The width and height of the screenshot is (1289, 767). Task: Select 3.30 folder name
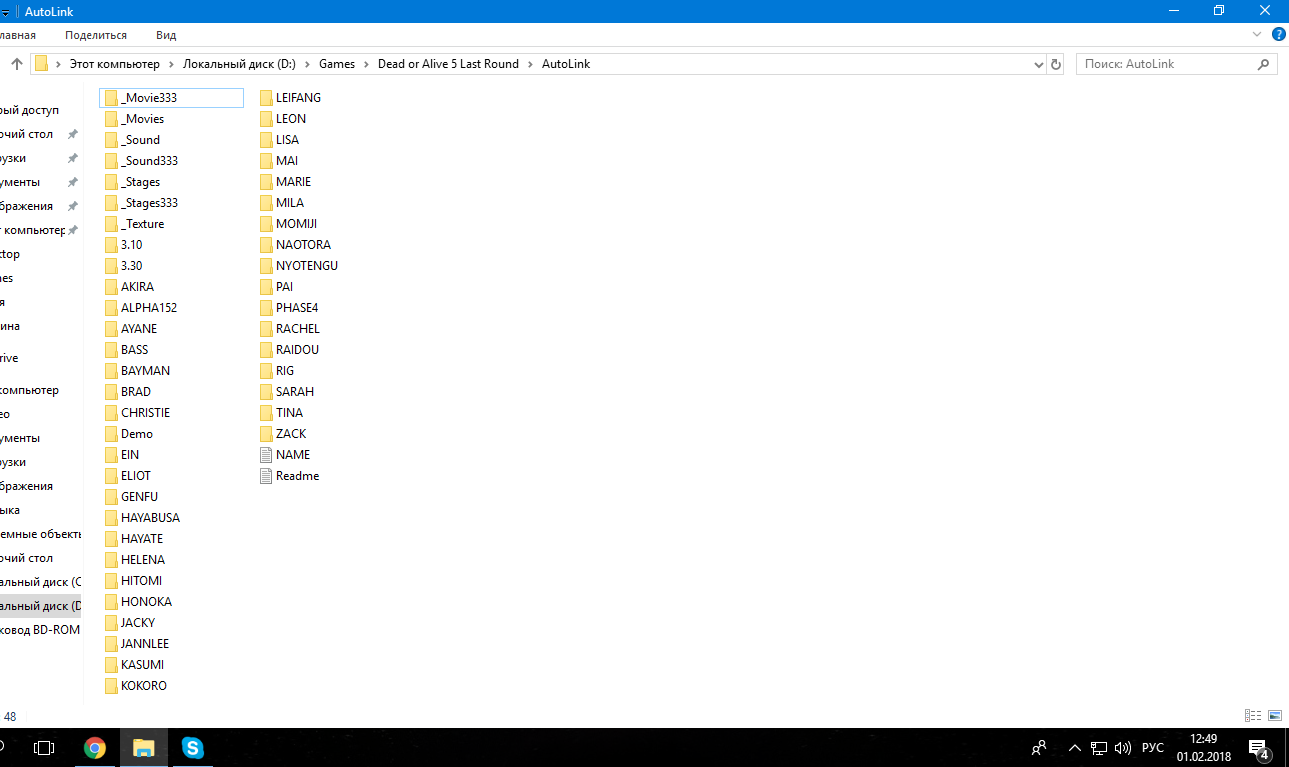pyautogui.click(x=131, y=266)
